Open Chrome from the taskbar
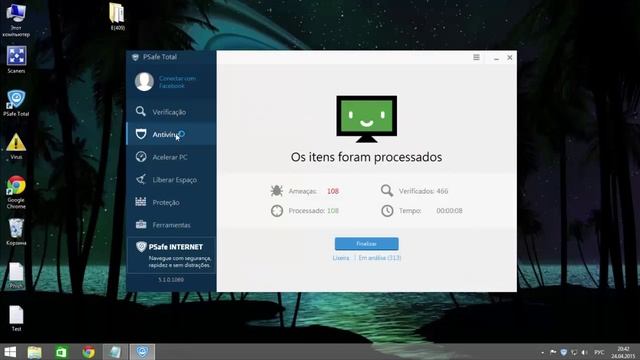Viewport: 640px width, 360px height. [x=88, y=352]
